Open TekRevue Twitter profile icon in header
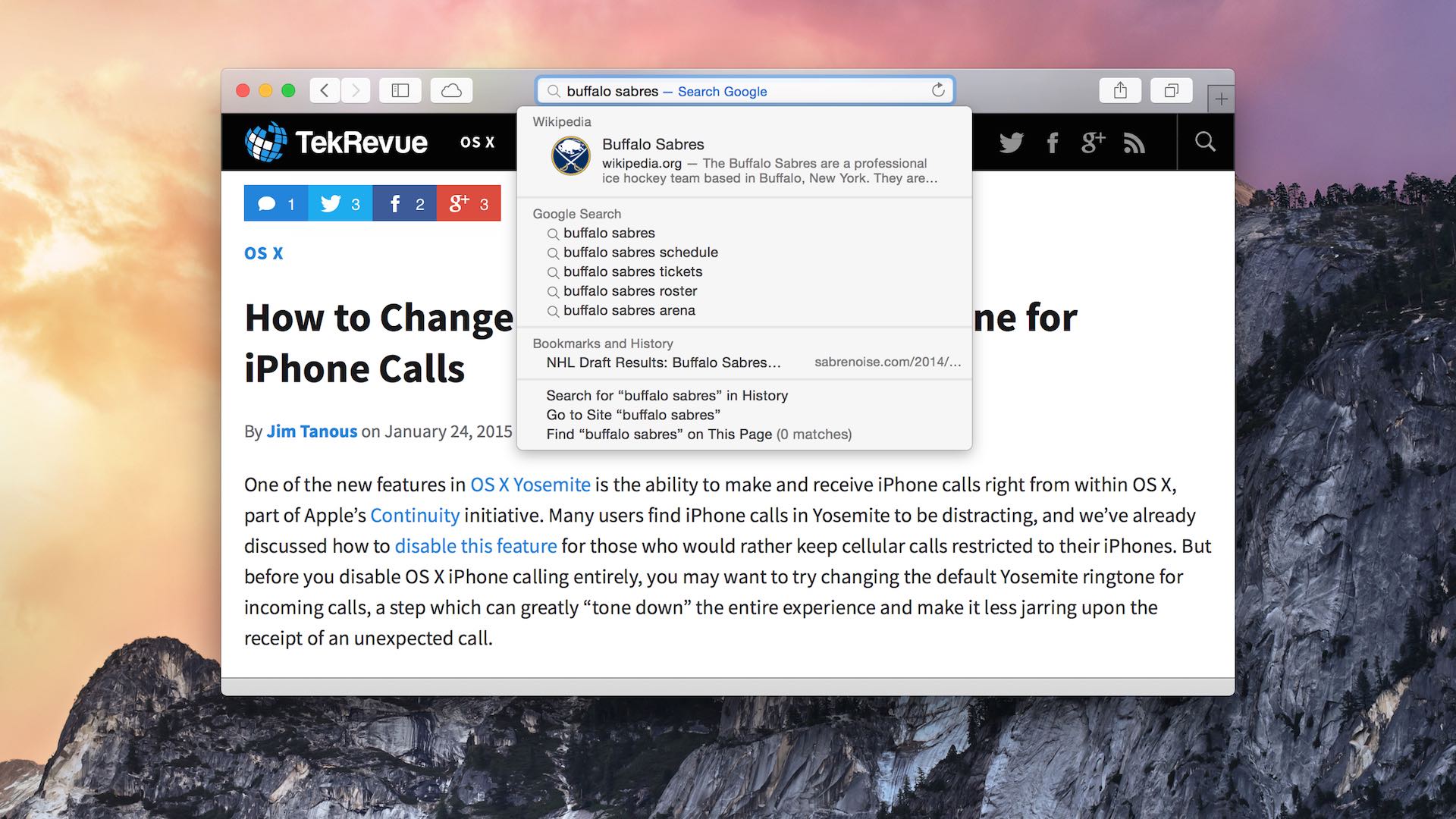The image size is (1456, 819). [x=1011, y=142]
